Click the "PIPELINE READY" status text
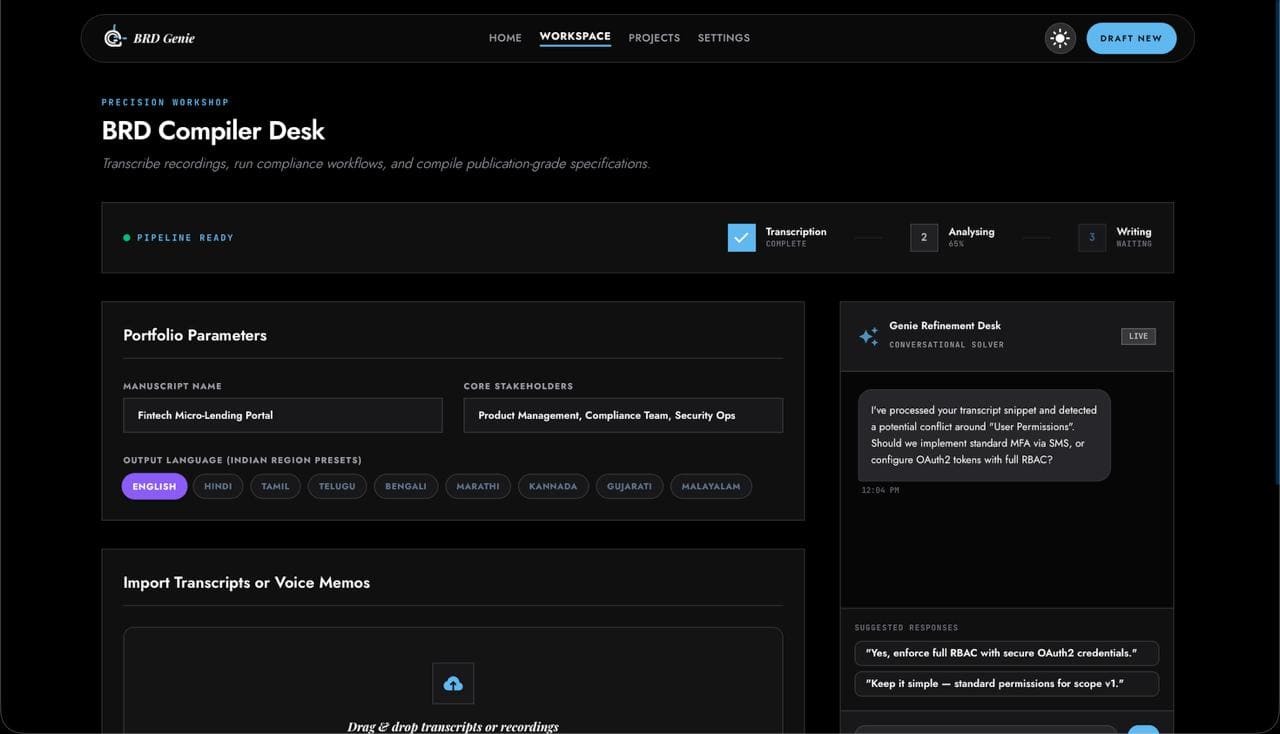This screenshot has width=1280, height=734. click(185, 238)
